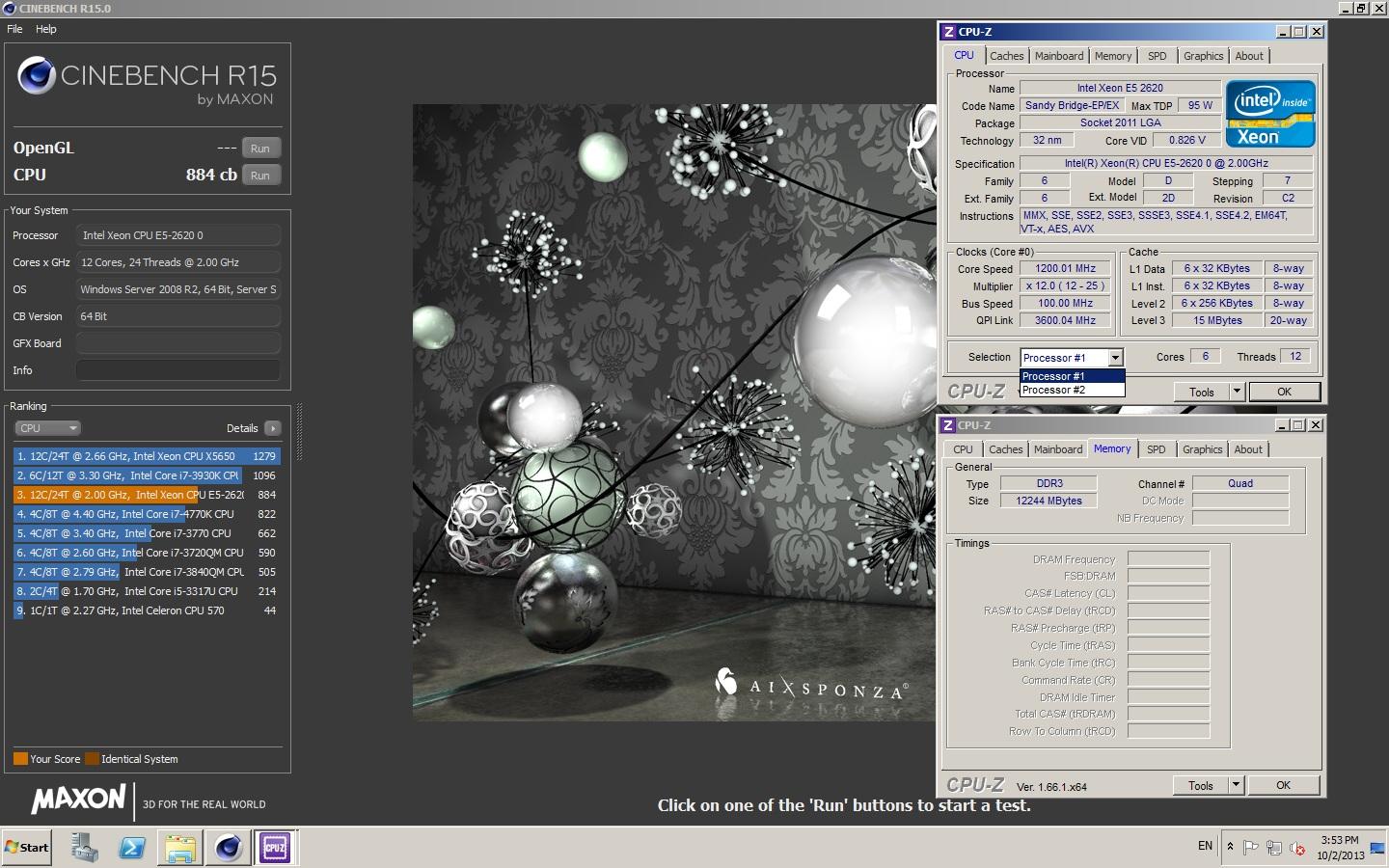Choose Processor #1 from the dropdown list
The width and height of the screenshot is (1389, 868).
point(1072,376)
